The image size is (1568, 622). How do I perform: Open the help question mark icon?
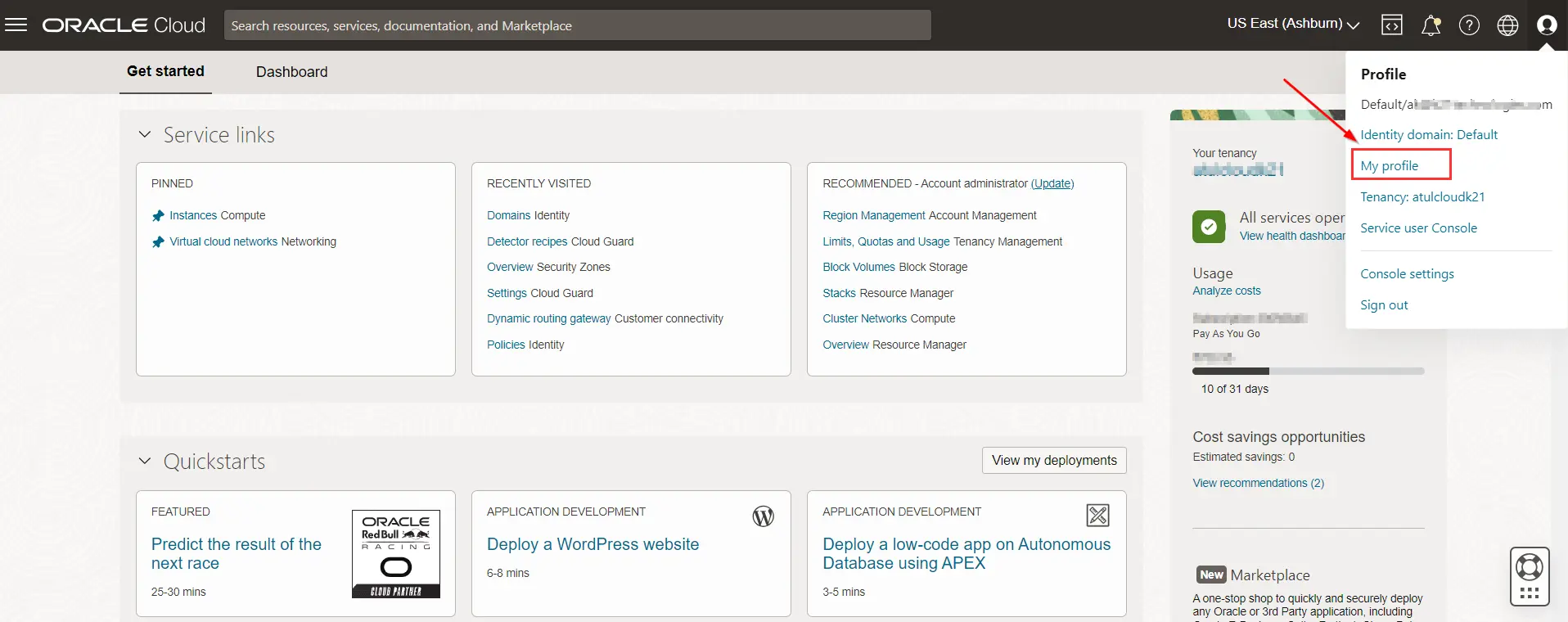[x=1469, y=25]
